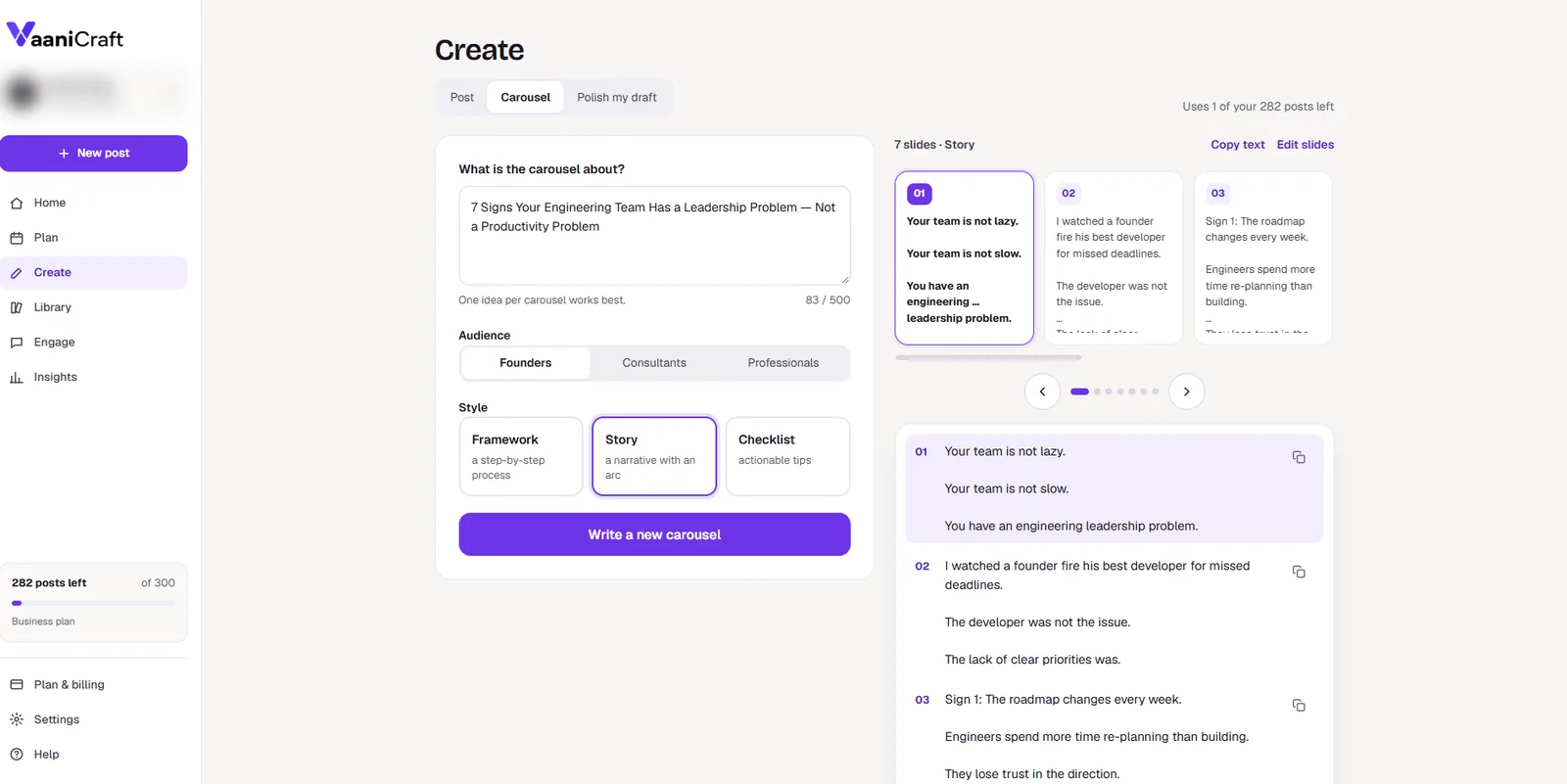Image resolution: width=1567 pixels, height=784 pixels.
Task: Go to next slide with right chevron
Action: click(x=1187, y=392)
